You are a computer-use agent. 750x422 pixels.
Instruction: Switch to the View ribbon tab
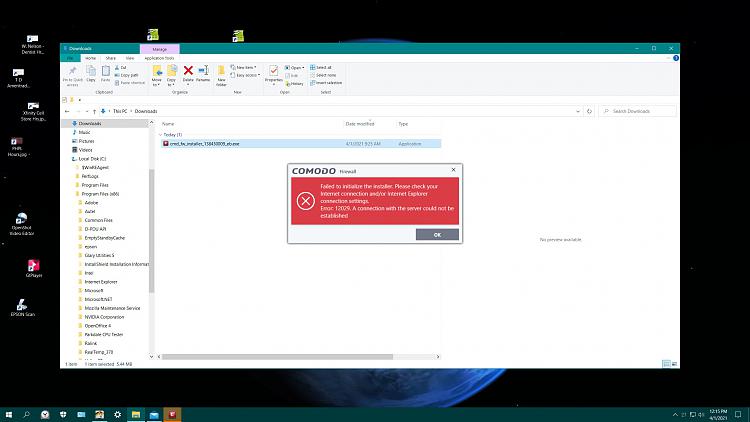tap(130, 58)
